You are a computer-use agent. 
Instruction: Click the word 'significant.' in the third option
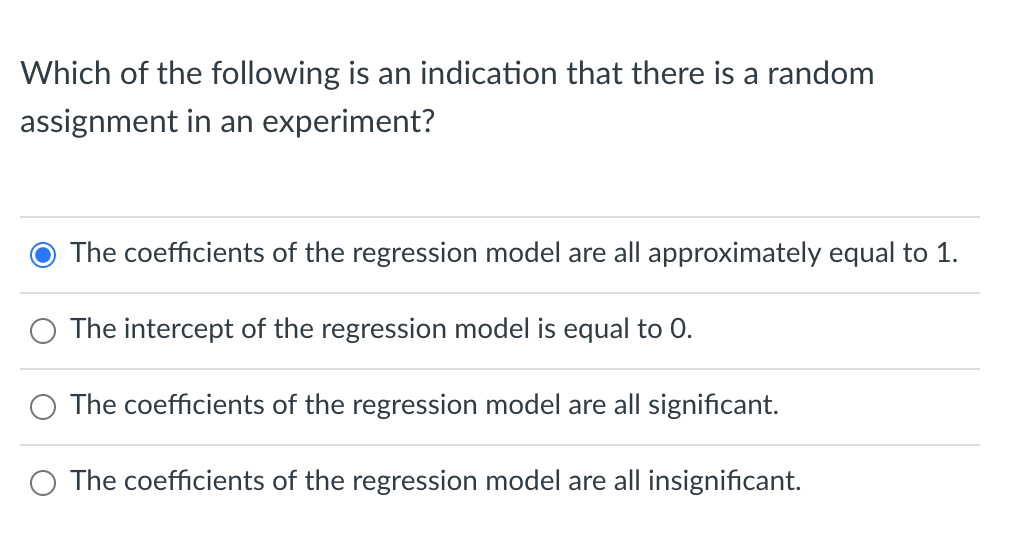(x=713, y=405)
